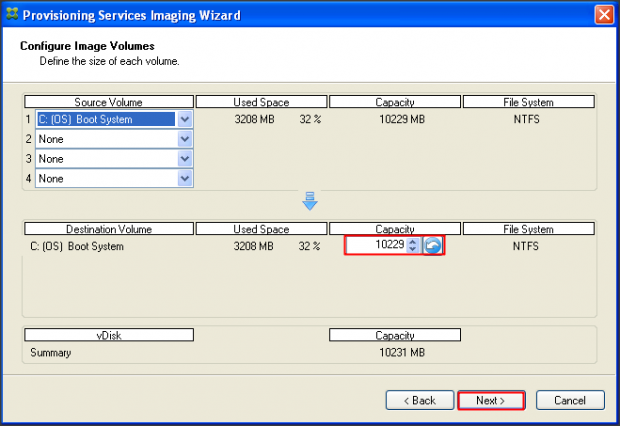Click the vDisk Capacity header
The height and width of the screenshot is (426, 620).
click(395, 335)
